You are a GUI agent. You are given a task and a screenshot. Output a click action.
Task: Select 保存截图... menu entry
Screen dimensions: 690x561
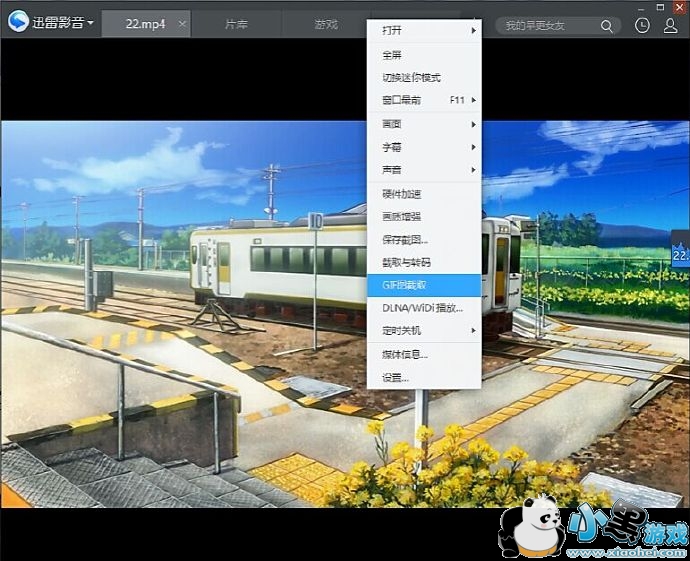click(x=424, y=239)
